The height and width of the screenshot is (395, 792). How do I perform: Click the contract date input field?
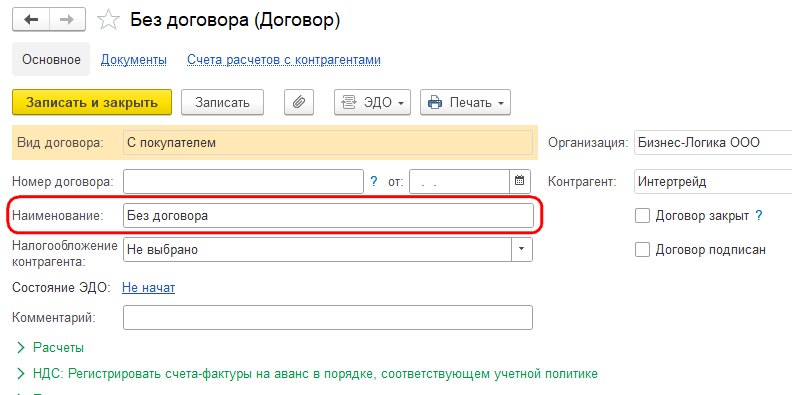tap(459, 181)
